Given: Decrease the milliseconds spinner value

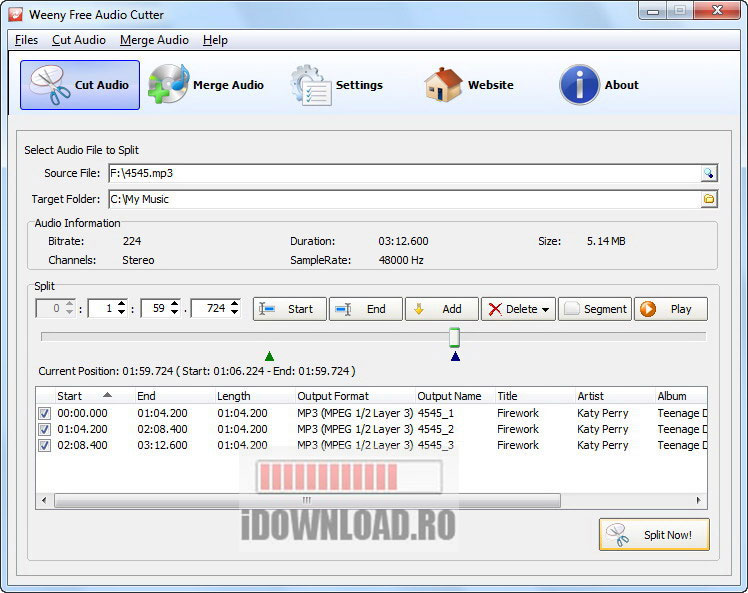Looking at the screenshot, I should pyautogui.click(x=234, y=312).
